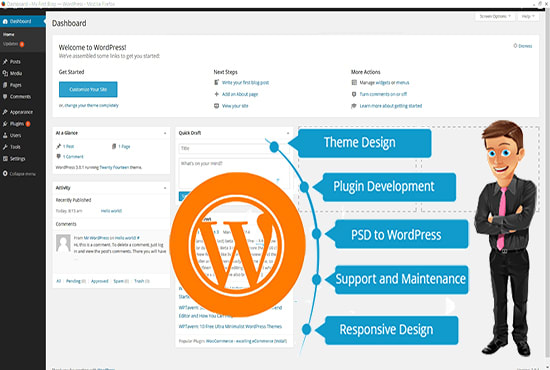The image size is (550, 370).
Task: Click Write your first blog post link
Action: click(x=246, y=82)
